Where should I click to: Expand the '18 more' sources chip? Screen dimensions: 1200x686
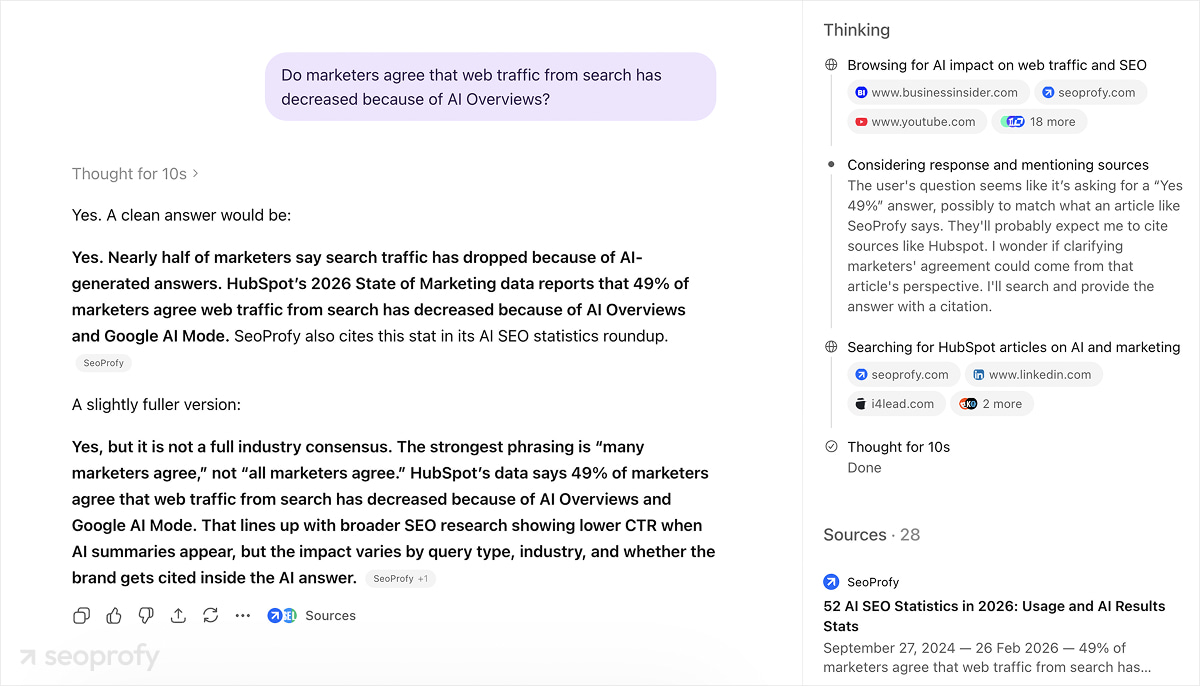pos(1039,122)
